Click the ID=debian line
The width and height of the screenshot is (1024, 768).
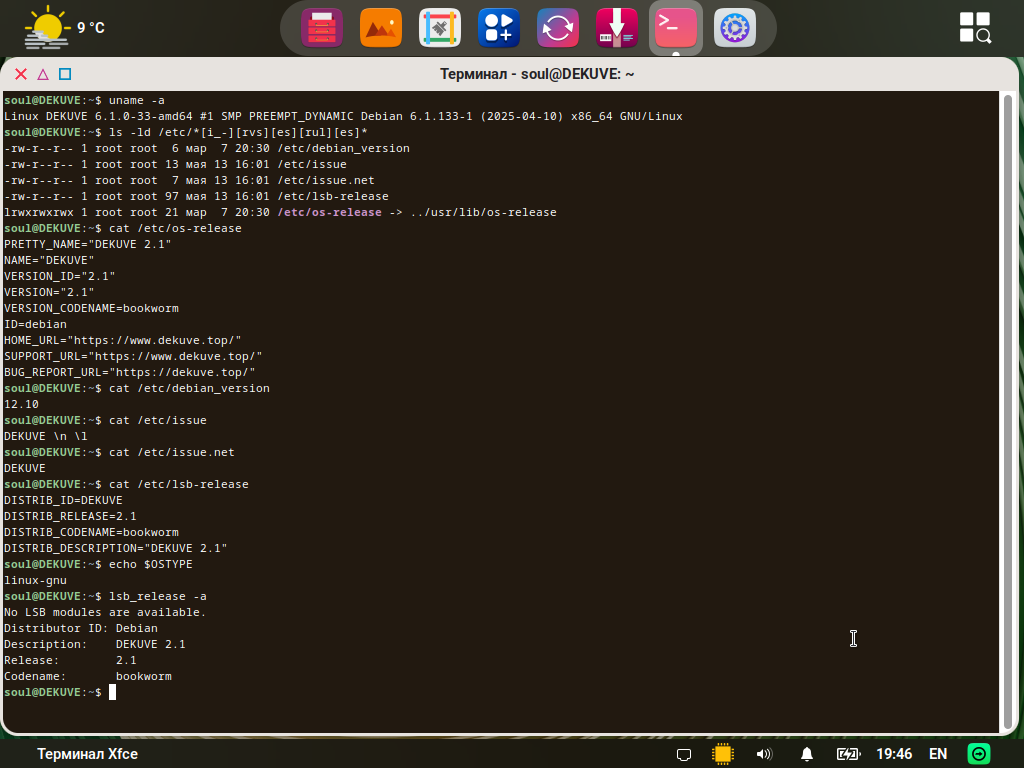35,325
